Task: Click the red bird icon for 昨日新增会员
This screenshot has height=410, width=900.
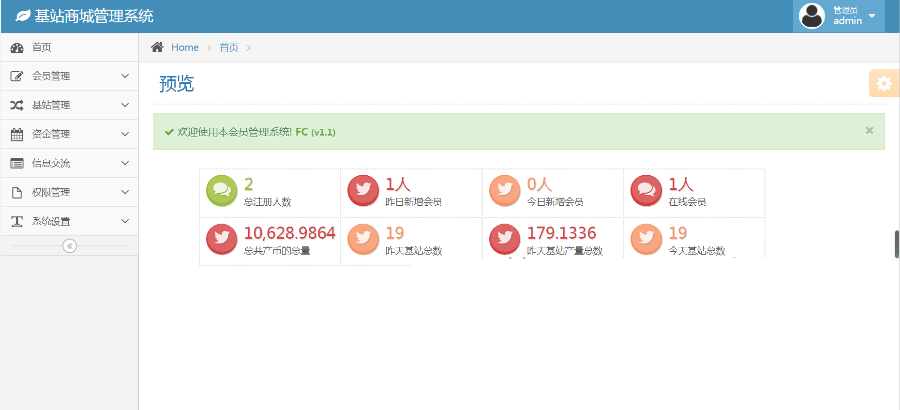Action: pyautogui.click(x=363, y=191)
